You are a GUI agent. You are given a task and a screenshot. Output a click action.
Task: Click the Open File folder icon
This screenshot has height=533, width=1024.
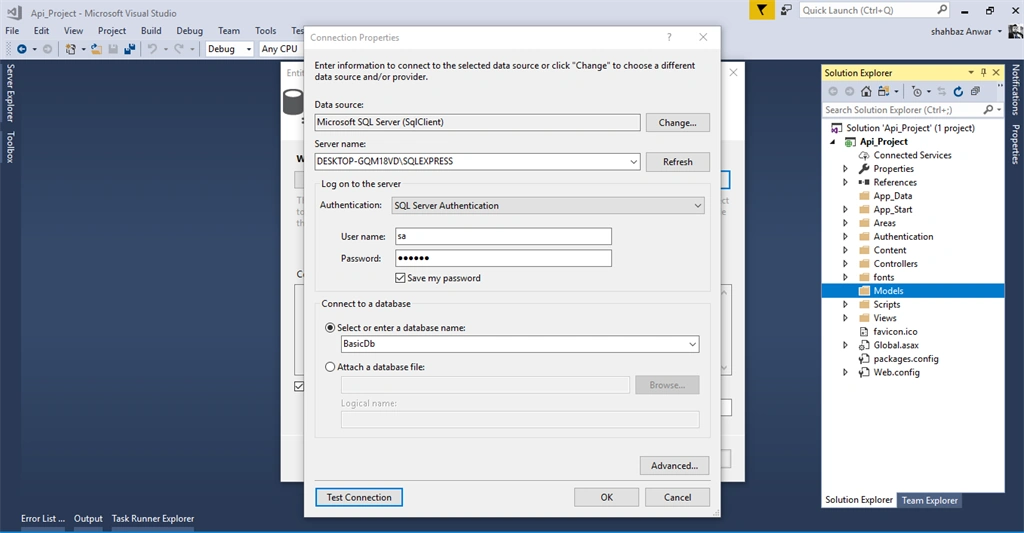click(96, 49)
